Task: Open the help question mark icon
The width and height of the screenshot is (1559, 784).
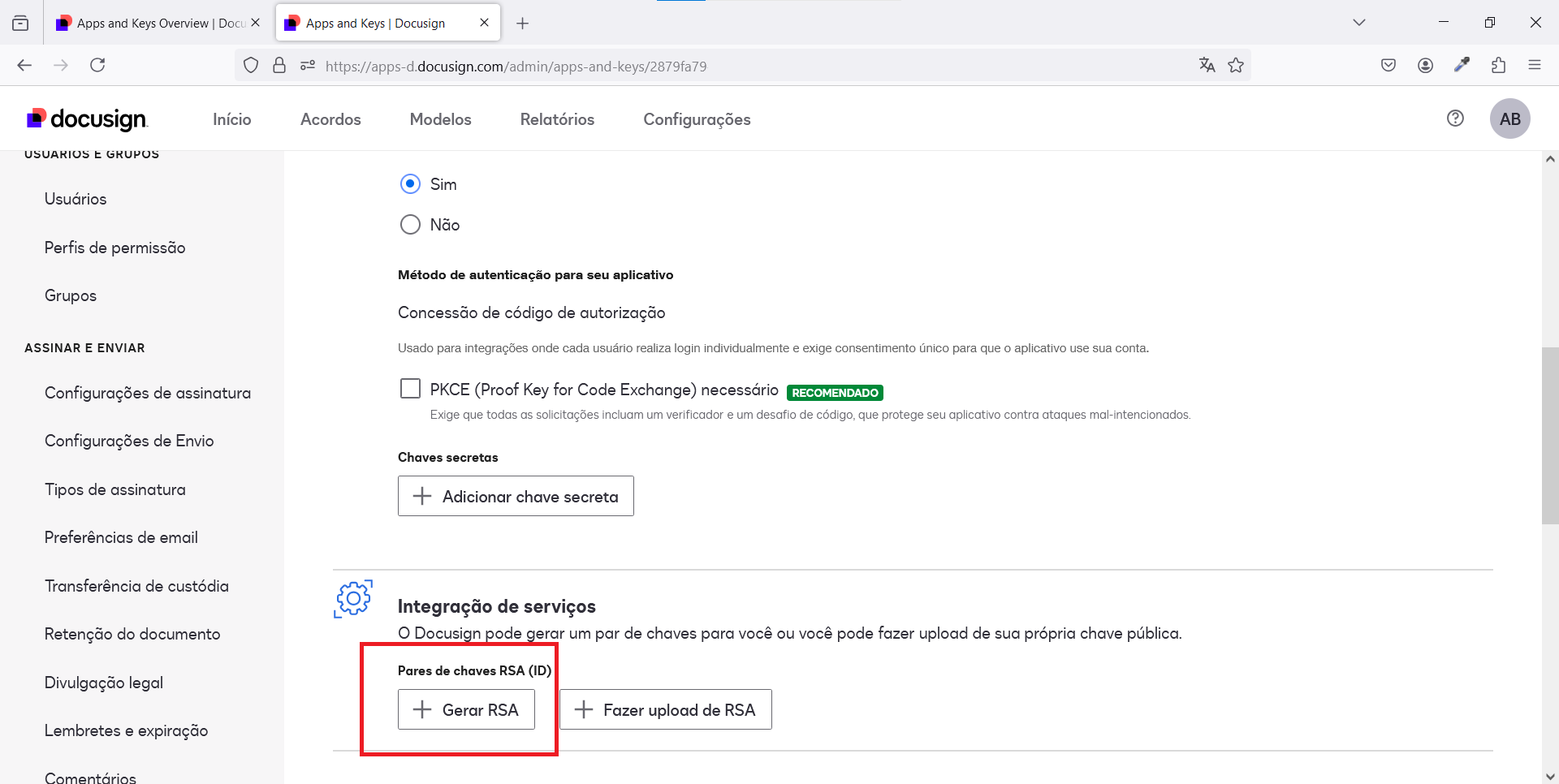Action: [1455, 118]
